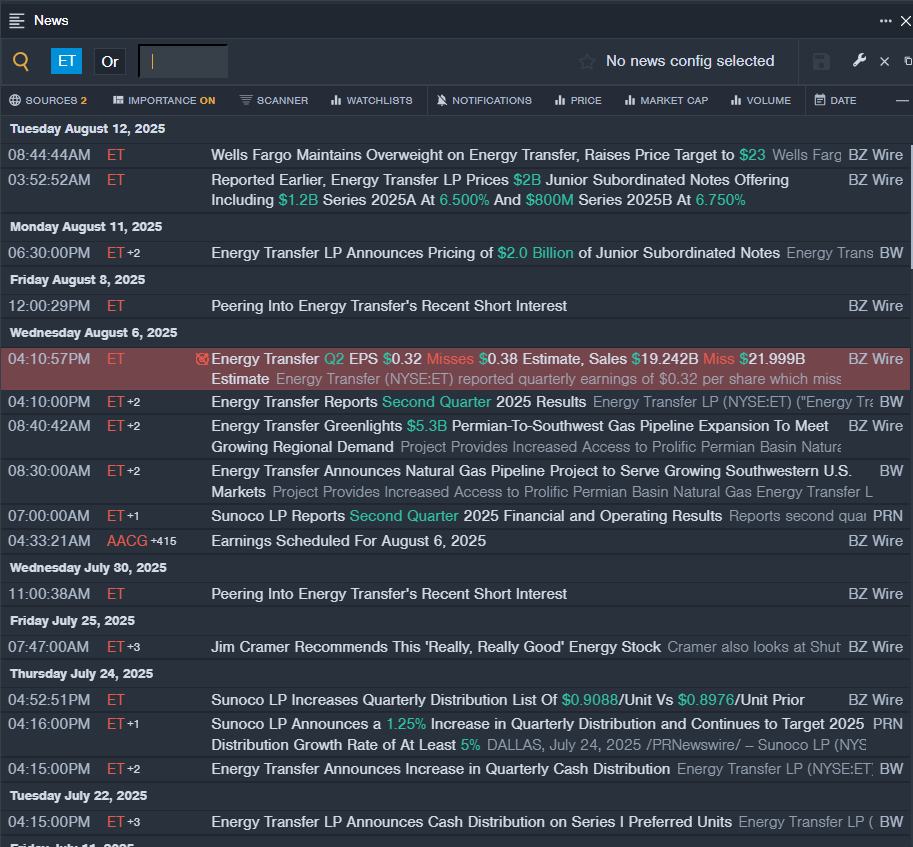Open the Sources 2 filter
913x847 pixels.
(x=48, y=100)
